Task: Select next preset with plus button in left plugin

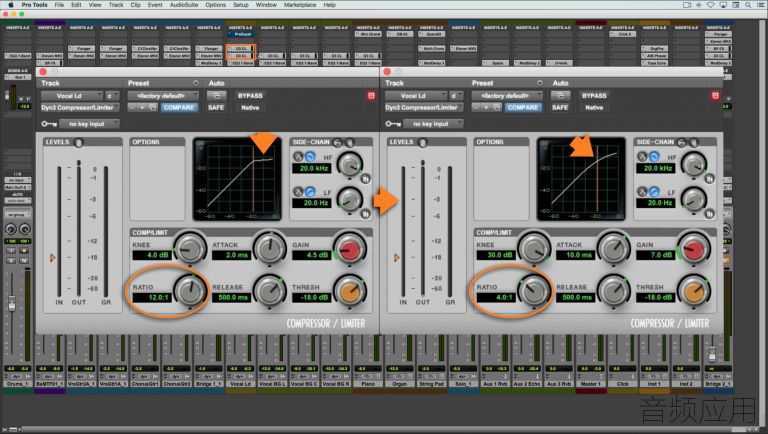Action: coord(142,107)
